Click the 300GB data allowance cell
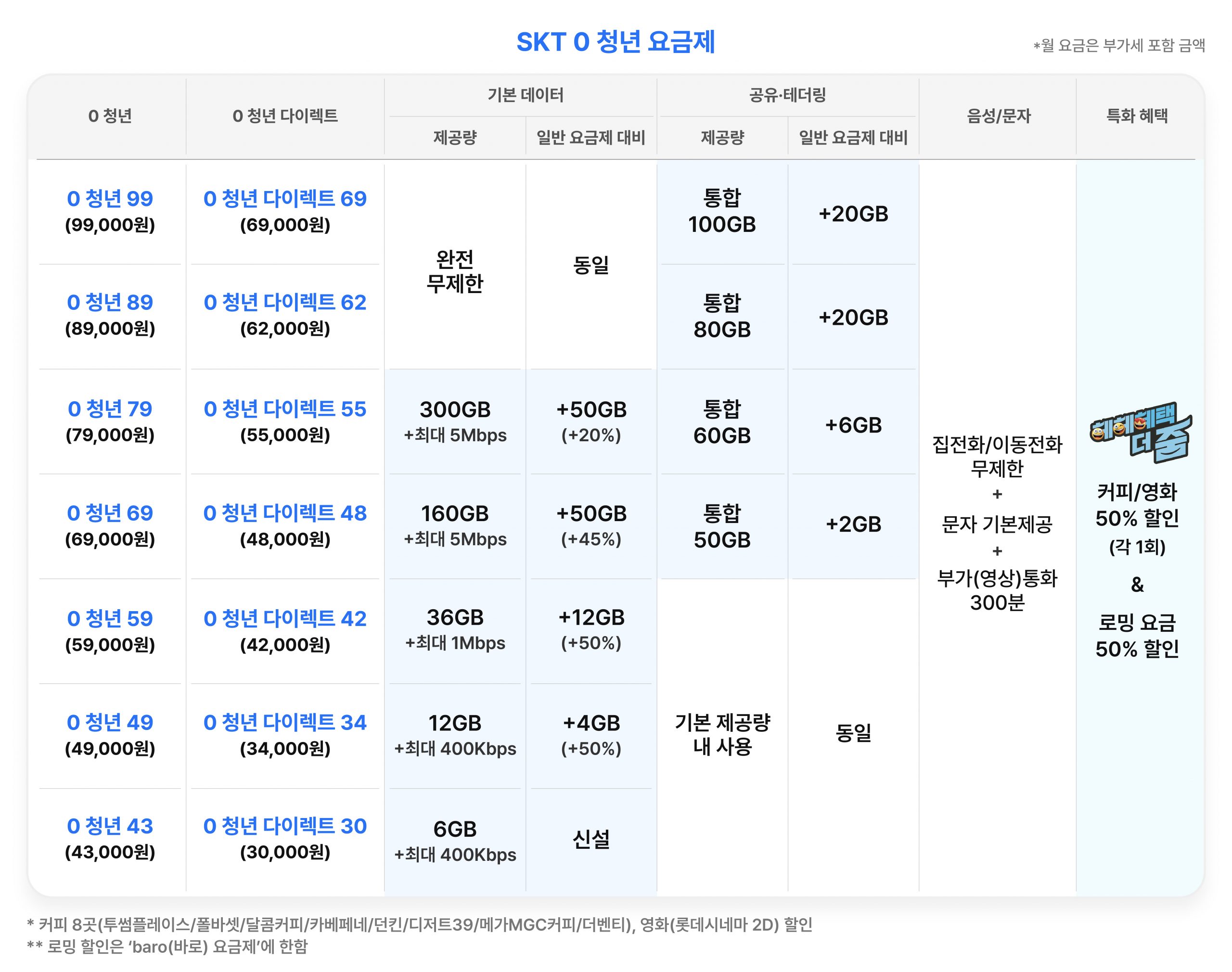 coord(455,410)
